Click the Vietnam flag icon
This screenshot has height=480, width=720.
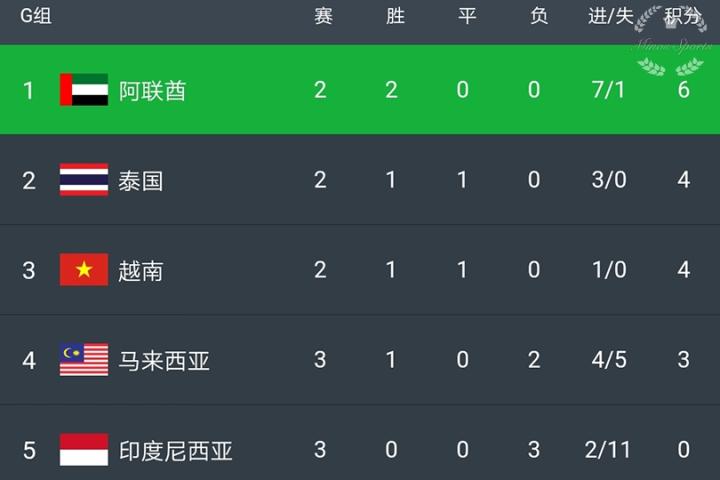84,270
